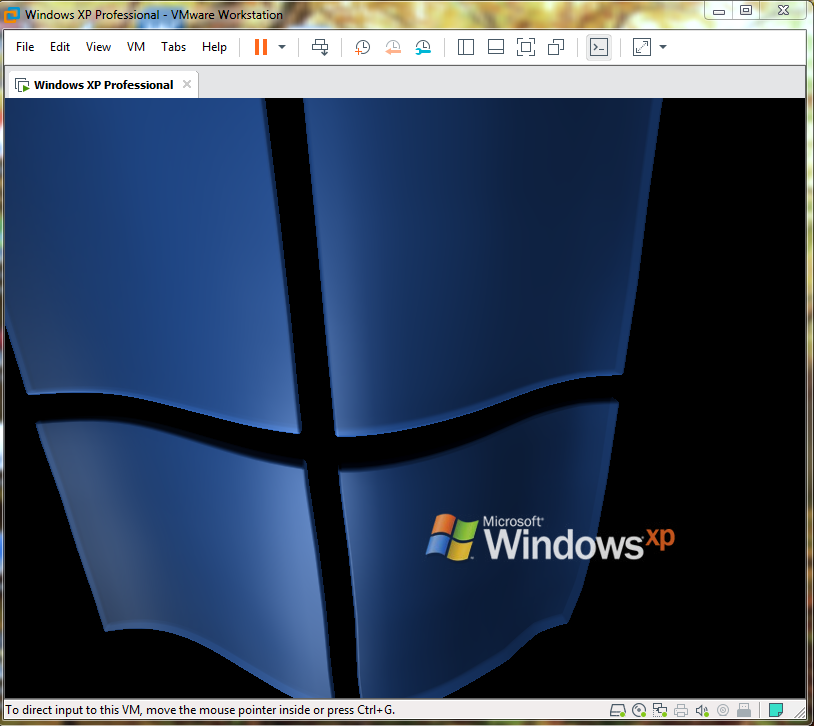Click the VMware Workstation title bar icon
The height and width of the screenshot is (726, 814).
pyautogui.click(x=11, y=15)
